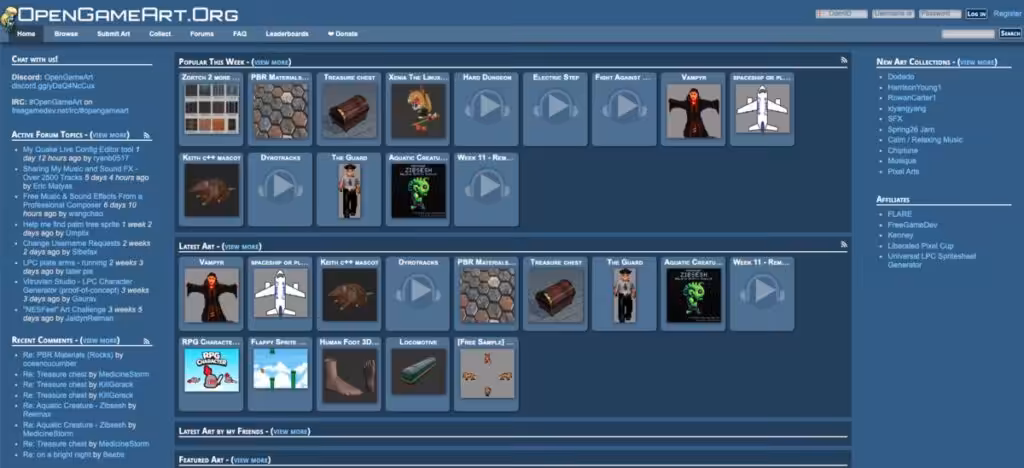Open the Free Sample sprite thumbnail

coord(487,373)
